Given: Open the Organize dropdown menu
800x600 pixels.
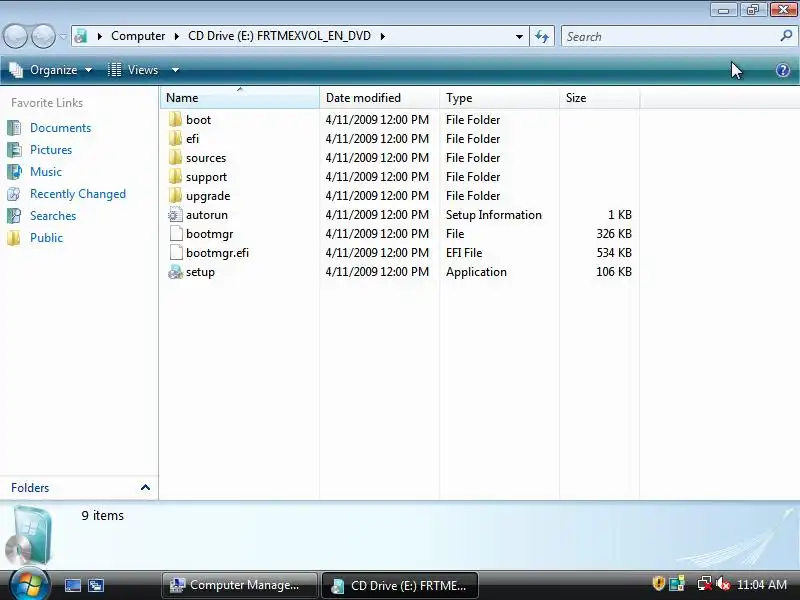Looking at the screenshot, I should 51,70.
